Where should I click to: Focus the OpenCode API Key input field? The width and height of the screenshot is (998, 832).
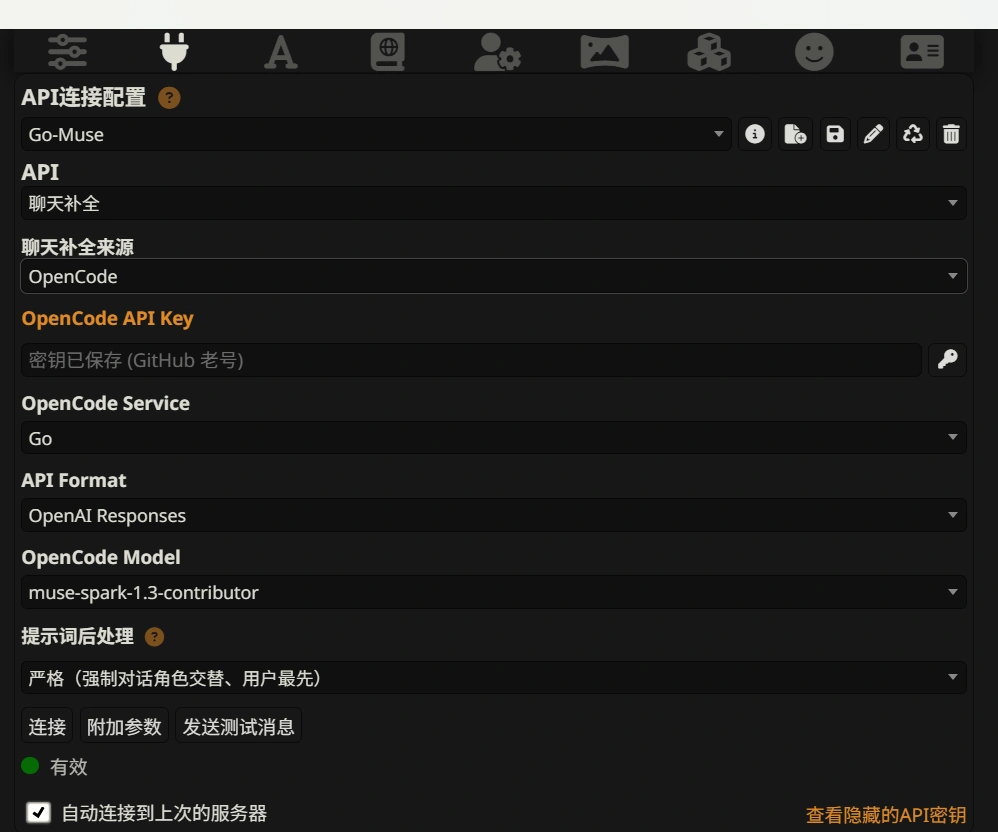[x=471, y=360]
